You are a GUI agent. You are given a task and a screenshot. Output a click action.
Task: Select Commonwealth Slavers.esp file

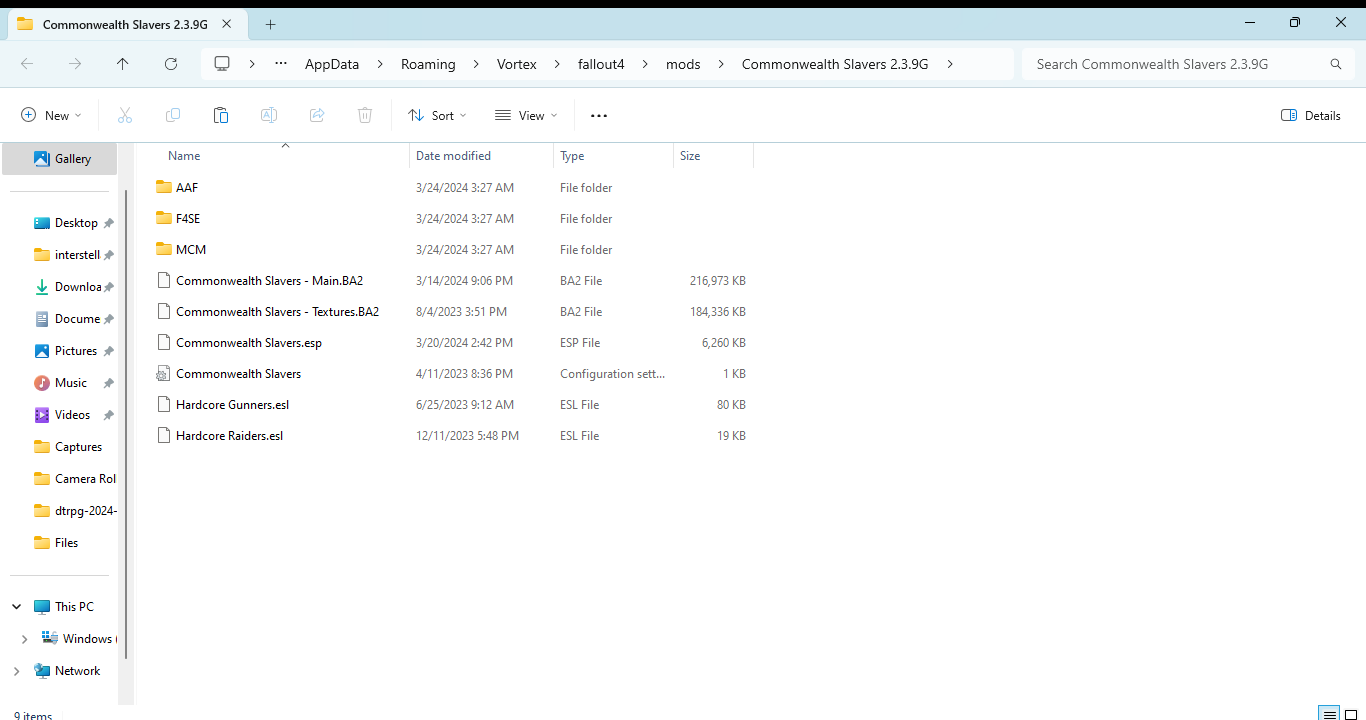249,343
